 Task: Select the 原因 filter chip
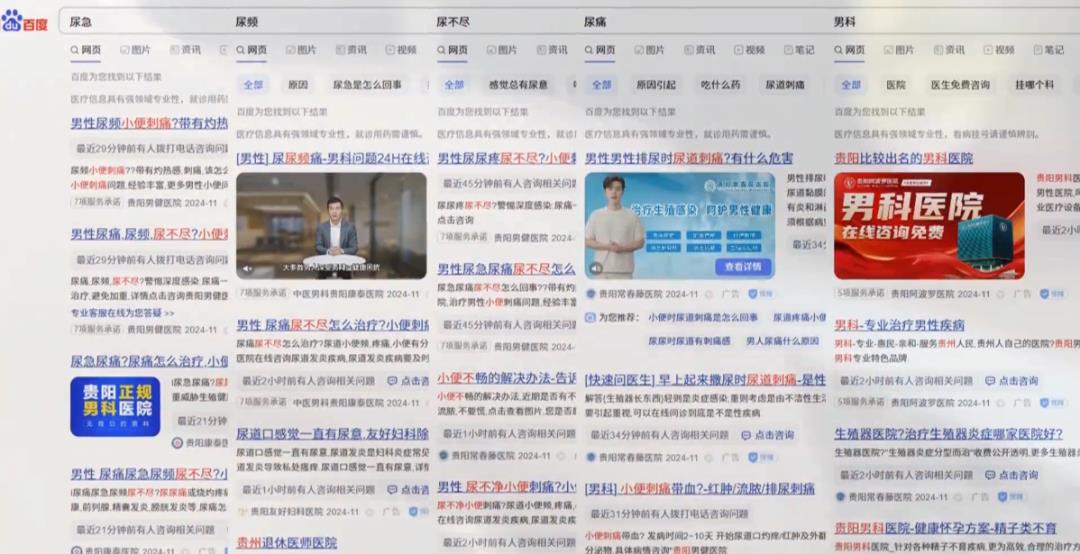coord(298,85)
